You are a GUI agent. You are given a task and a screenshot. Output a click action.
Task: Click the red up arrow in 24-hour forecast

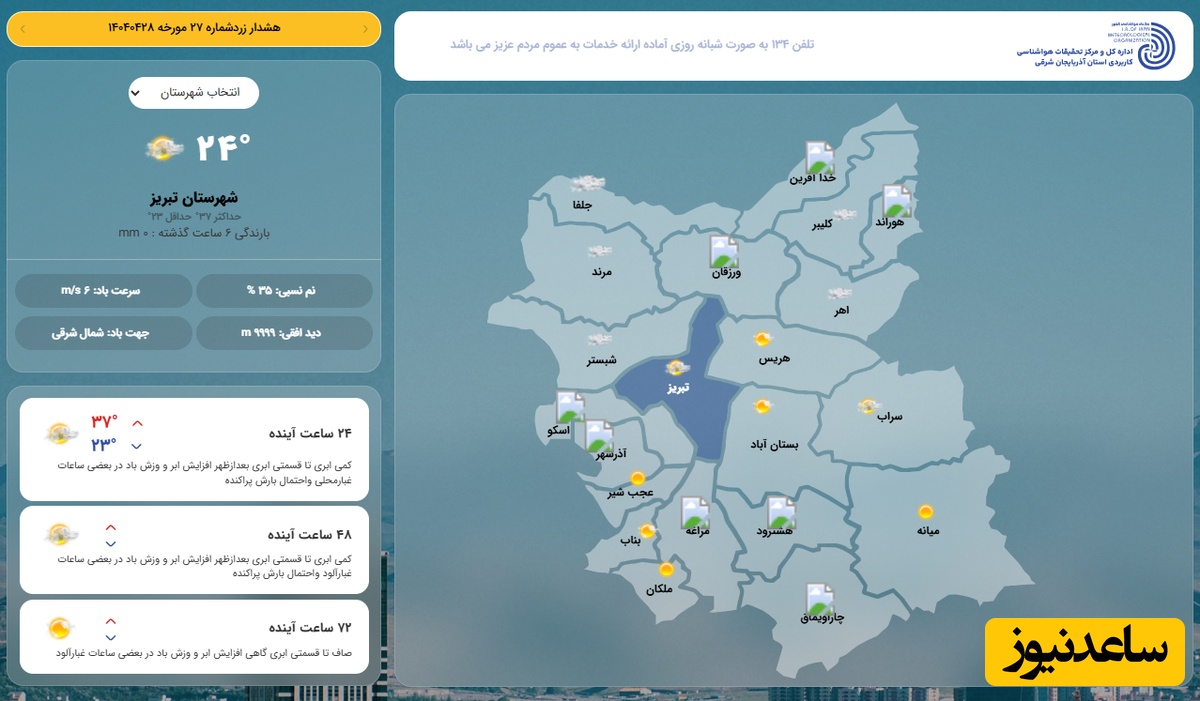point(137,423)
